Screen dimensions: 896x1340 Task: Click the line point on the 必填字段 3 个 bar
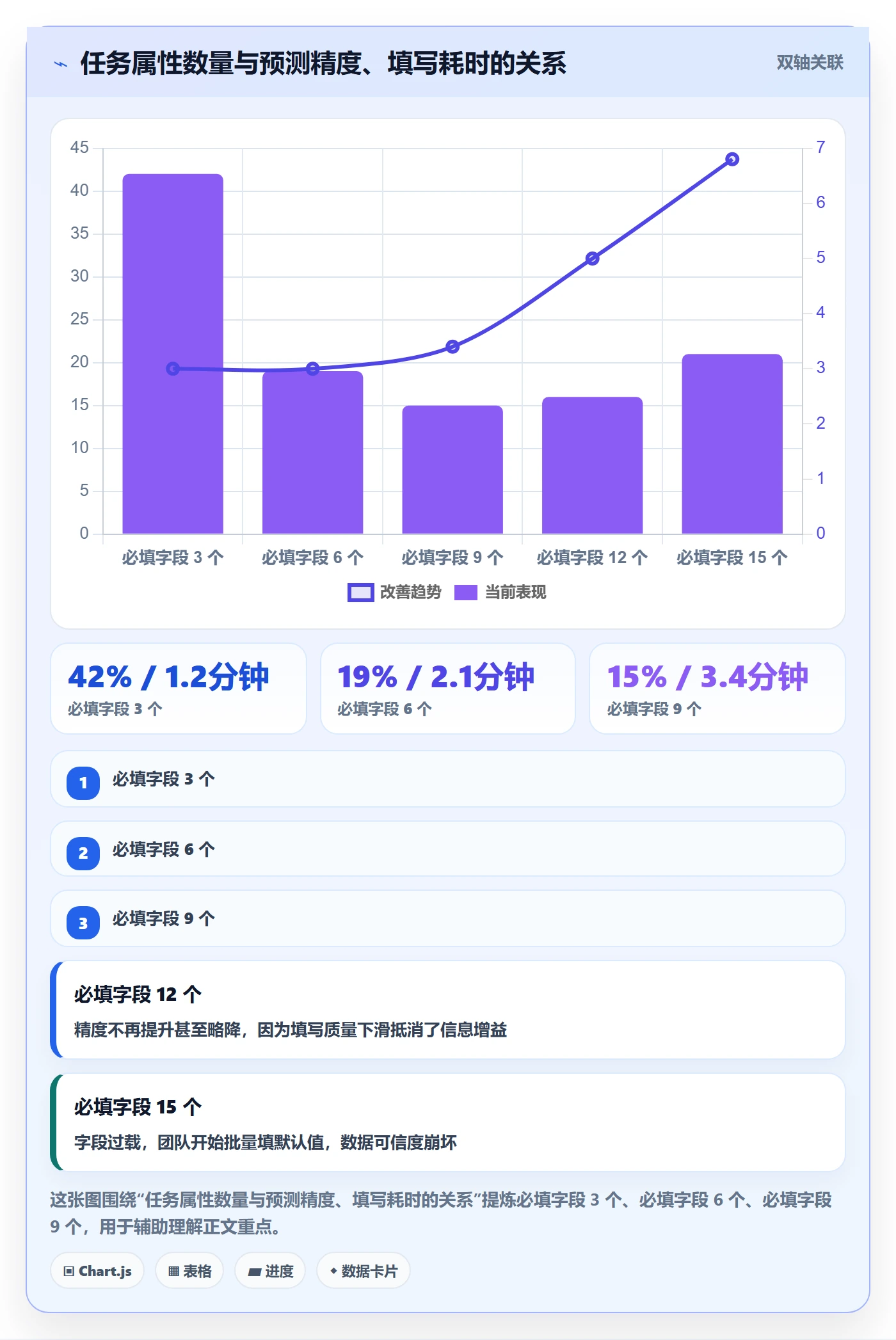coord(173,369)
